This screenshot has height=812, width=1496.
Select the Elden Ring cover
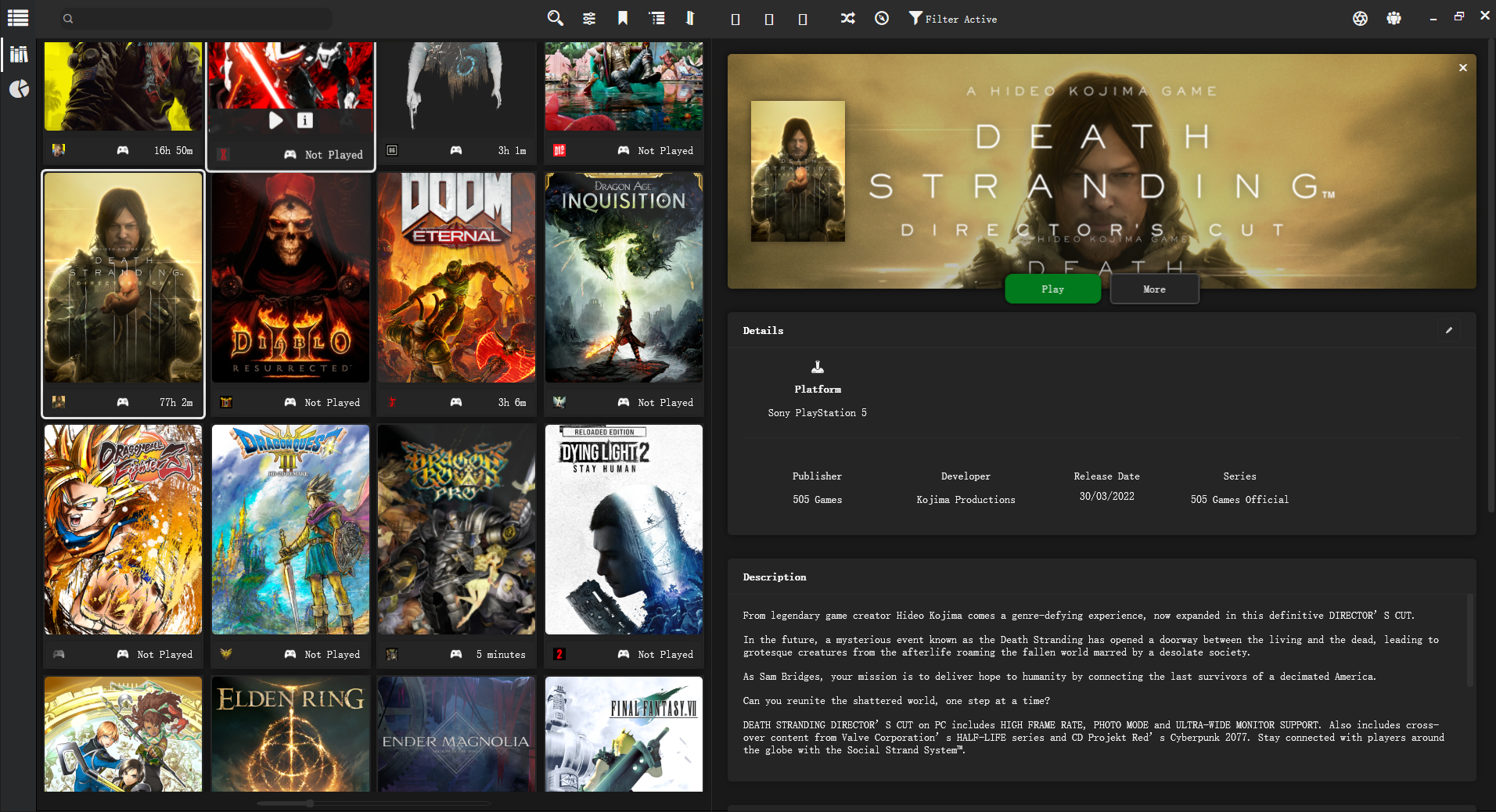click(290, 735)
